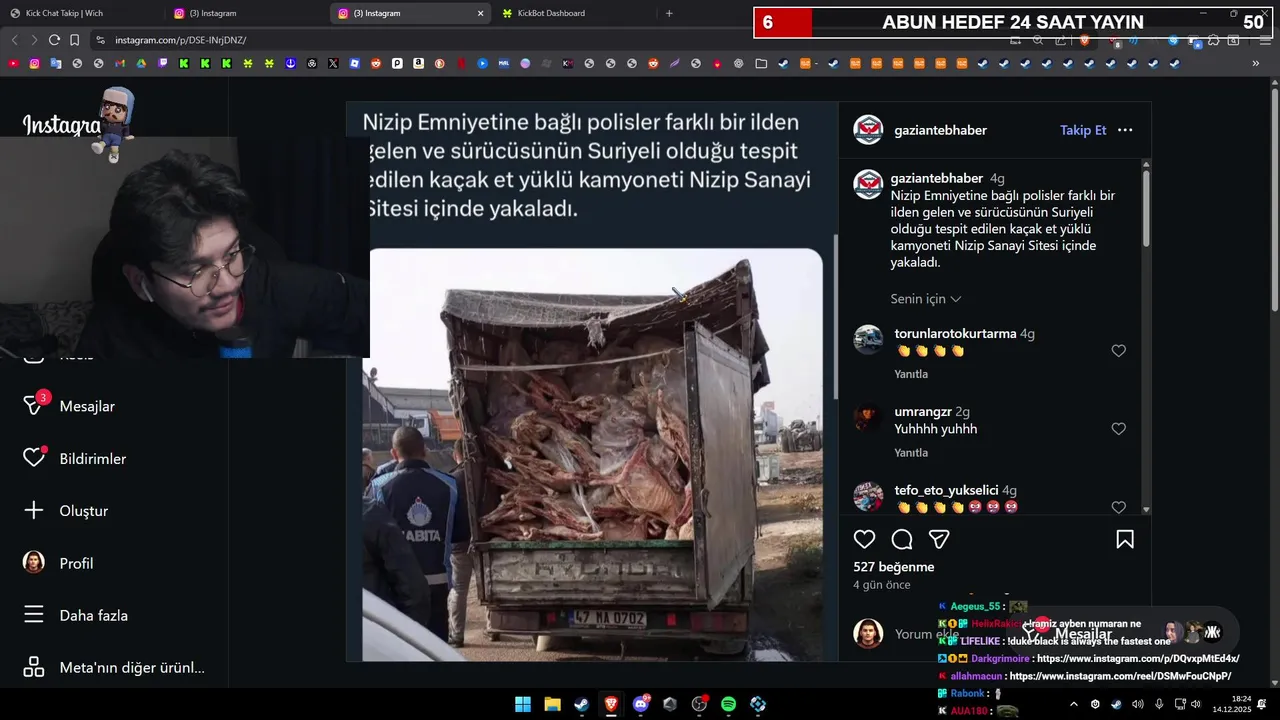Reply to umrangzr comment via Yanıtla
Image resolution: width=1280 pixels, height=720 pixels.
click(x=911, y=453)
